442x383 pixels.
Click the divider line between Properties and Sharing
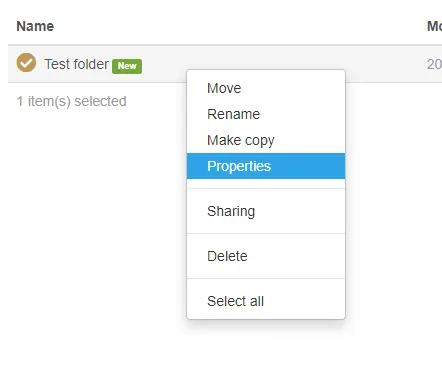266,189
